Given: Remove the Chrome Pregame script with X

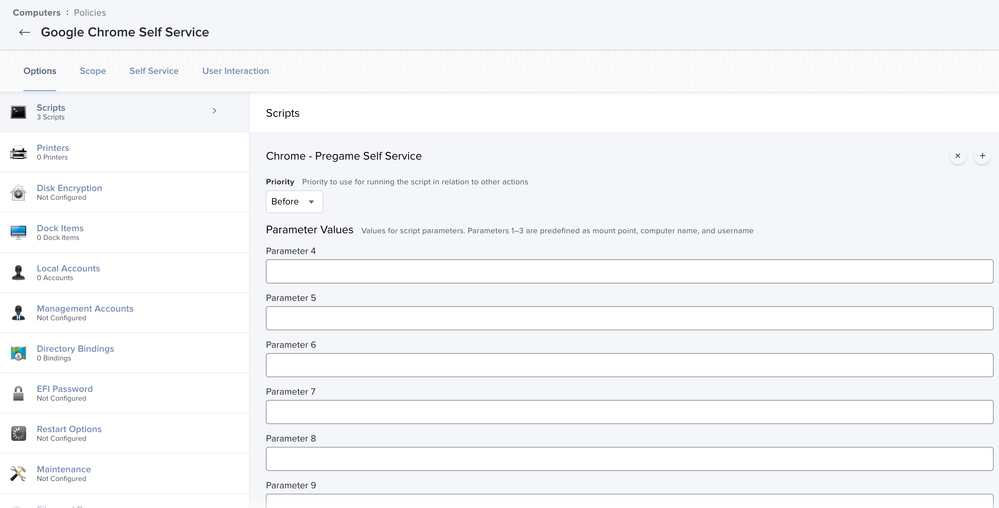Looking at the screenshot, I should tap(958, 156).
